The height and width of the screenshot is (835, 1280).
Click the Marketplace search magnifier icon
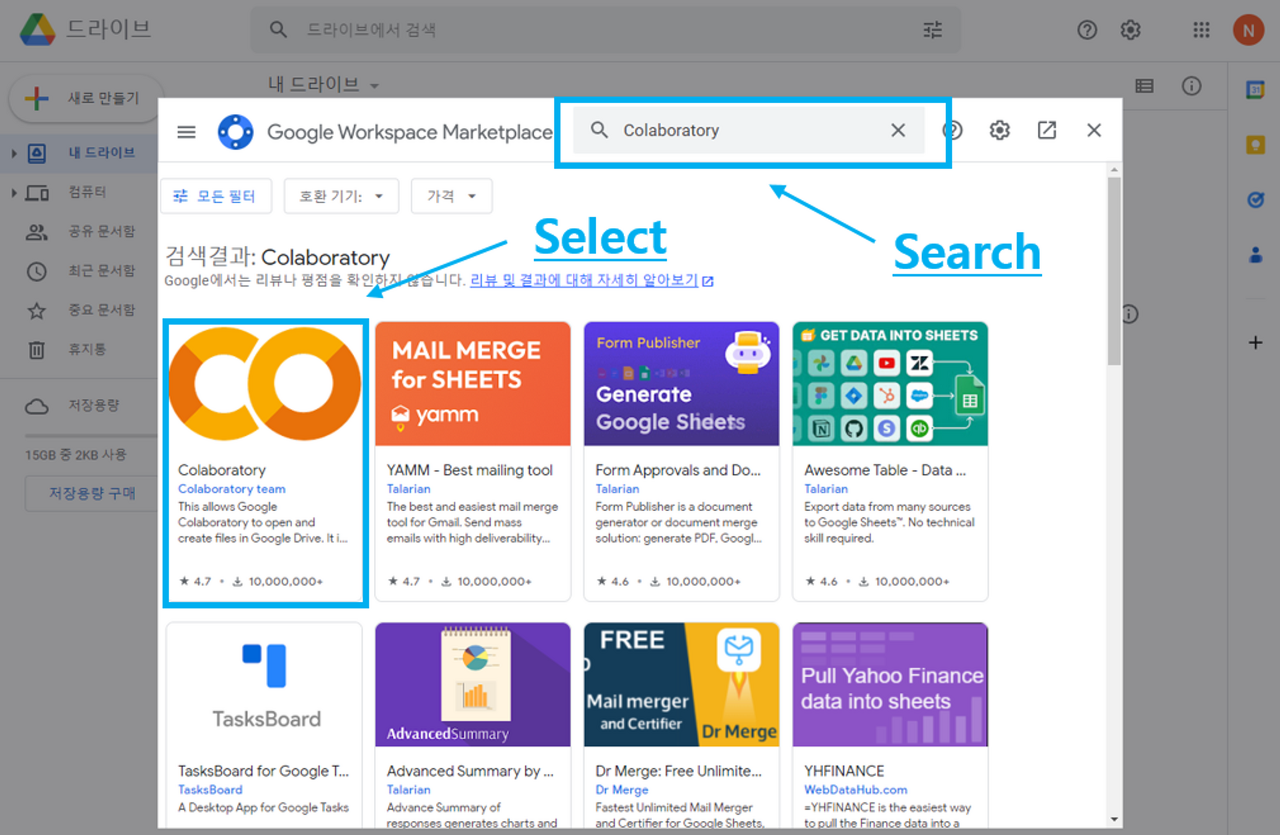[x=599, y=130]
